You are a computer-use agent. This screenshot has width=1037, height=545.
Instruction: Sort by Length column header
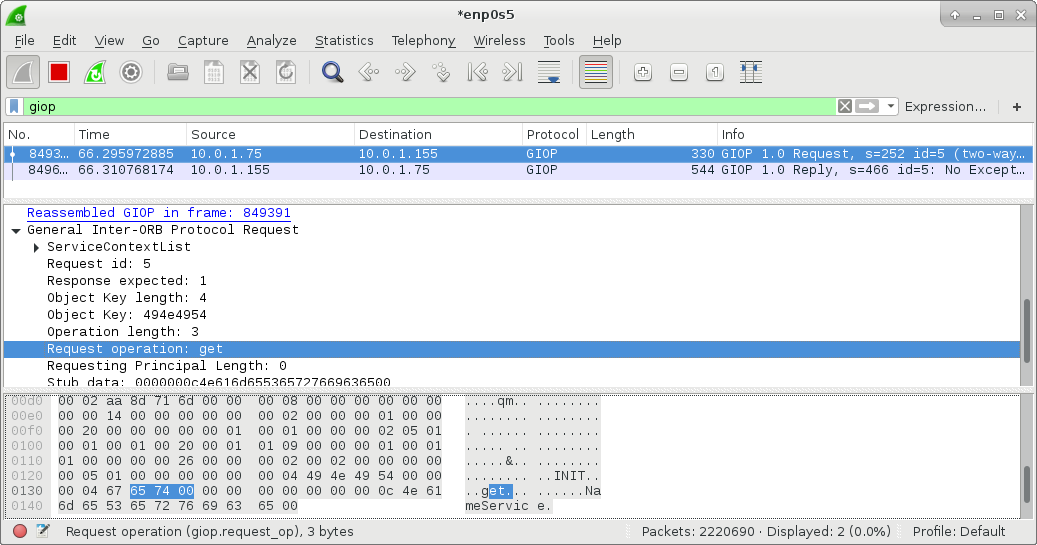[x=651, y=134]
